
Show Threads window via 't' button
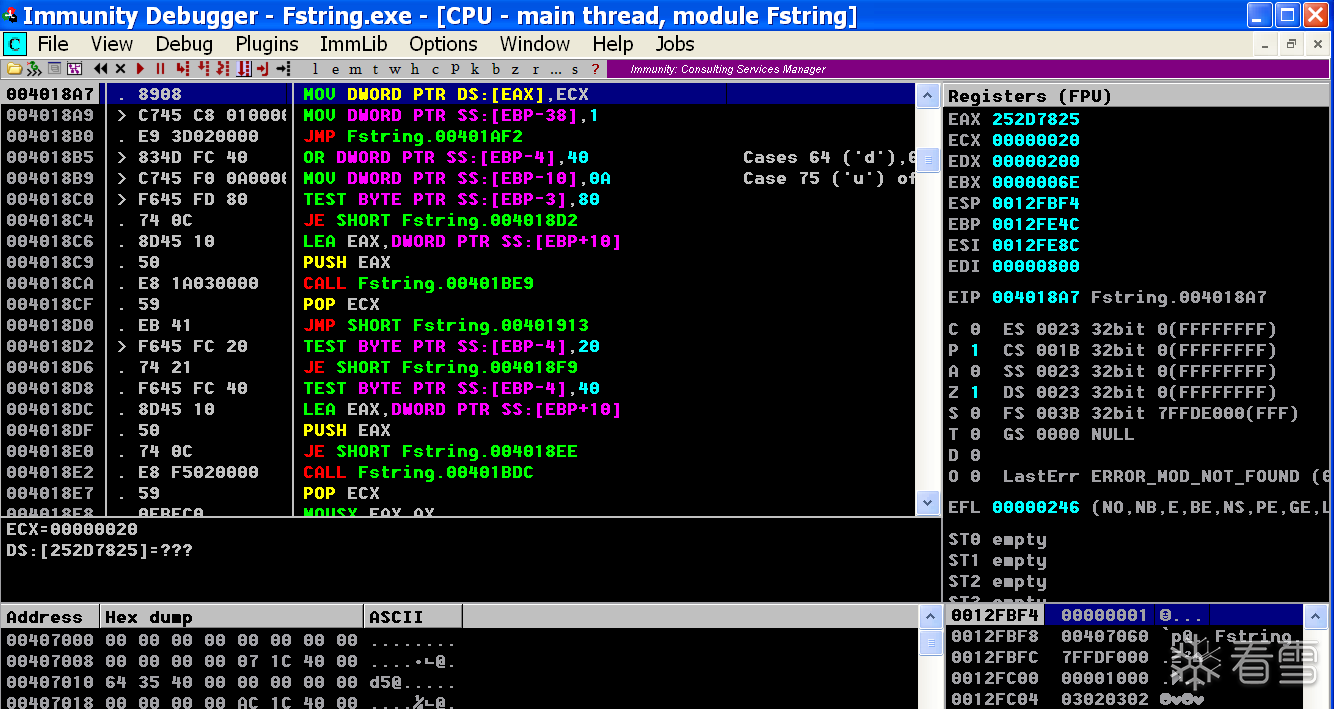click(x=375, y=69)
